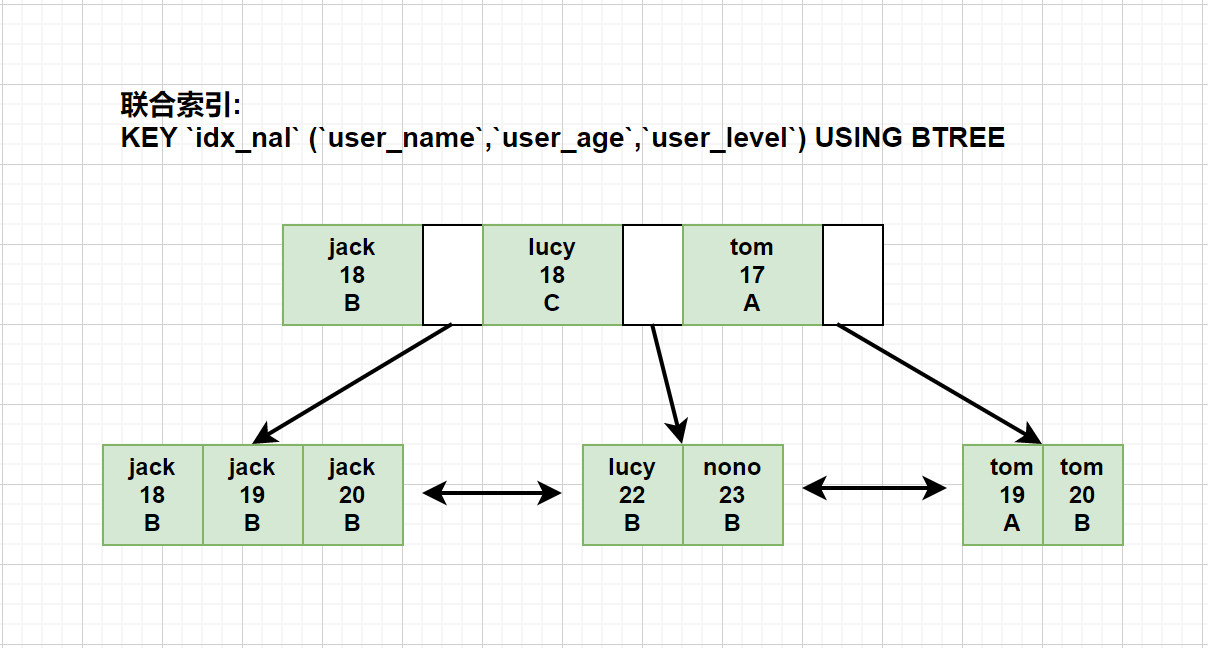Select leaf cell 'tom 20 B'
This screenshot has height=648, width=1208.
click(1082, 495)
